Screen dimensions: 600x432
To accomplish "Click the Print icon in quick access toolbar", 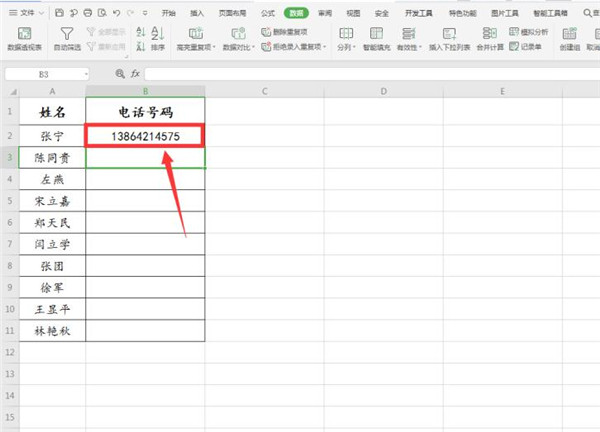I will click(x=88, y=13).
